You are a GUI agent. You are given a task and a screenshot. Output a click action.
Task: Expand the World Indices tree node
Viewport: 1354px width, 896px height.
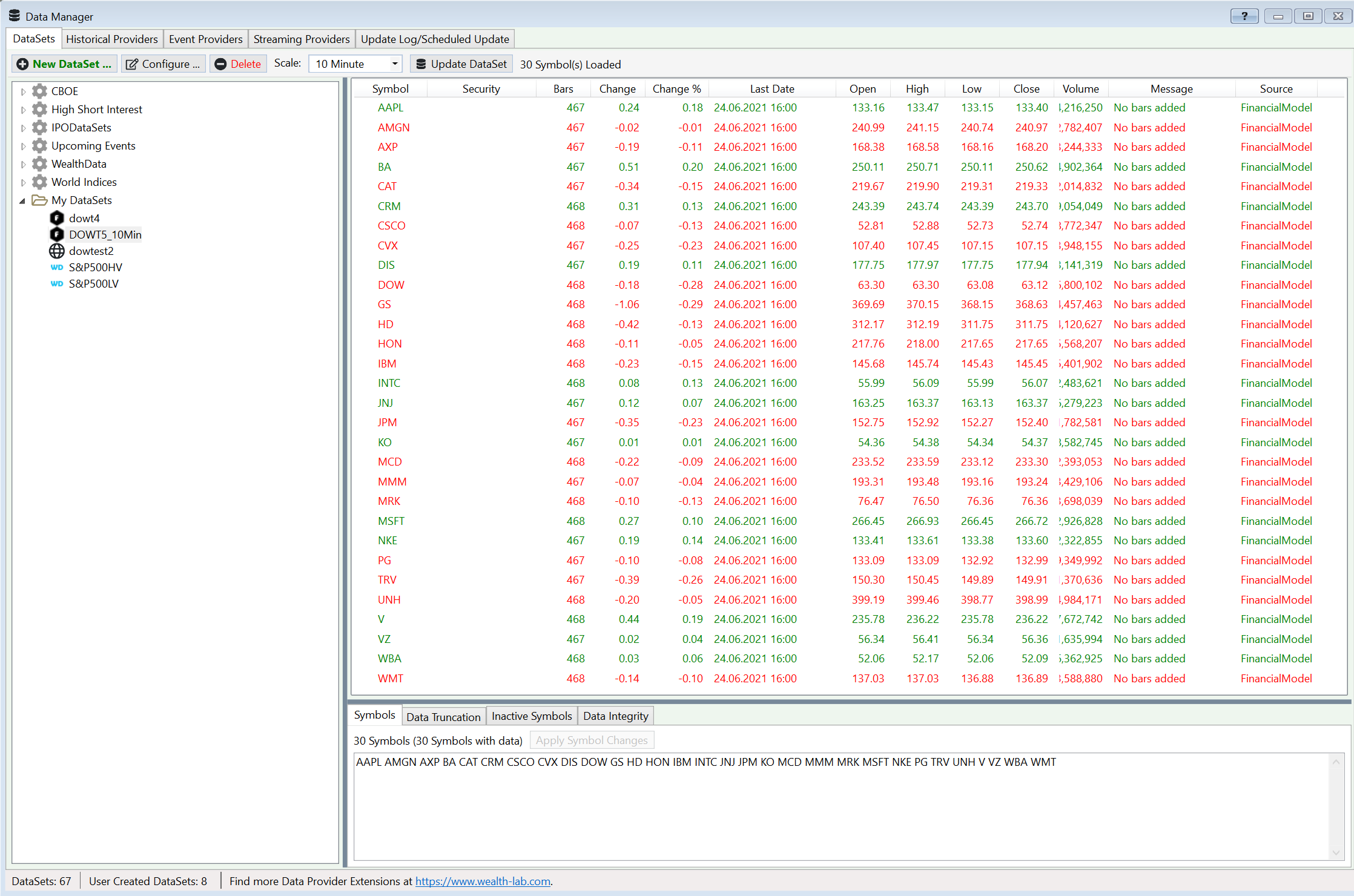pyautogui.click(x=23, y=182)
